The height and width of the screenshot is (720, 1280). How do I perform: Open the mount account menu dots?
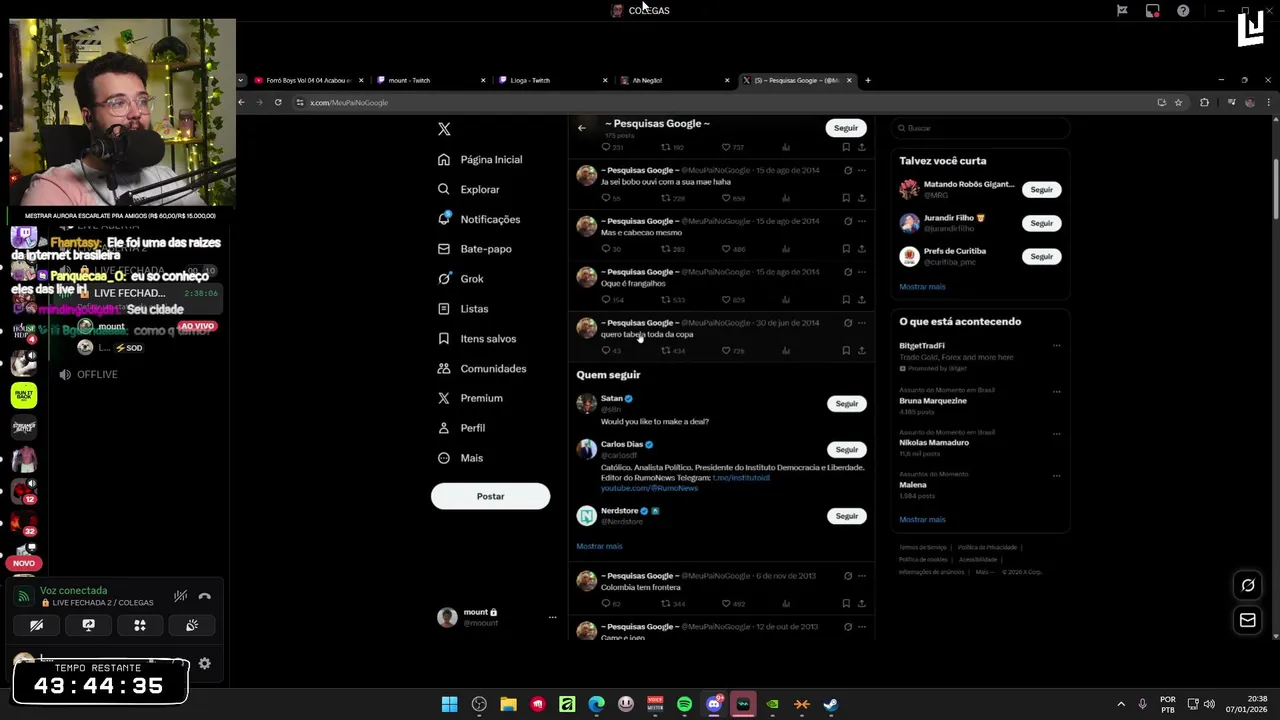(x=552, y=617)
